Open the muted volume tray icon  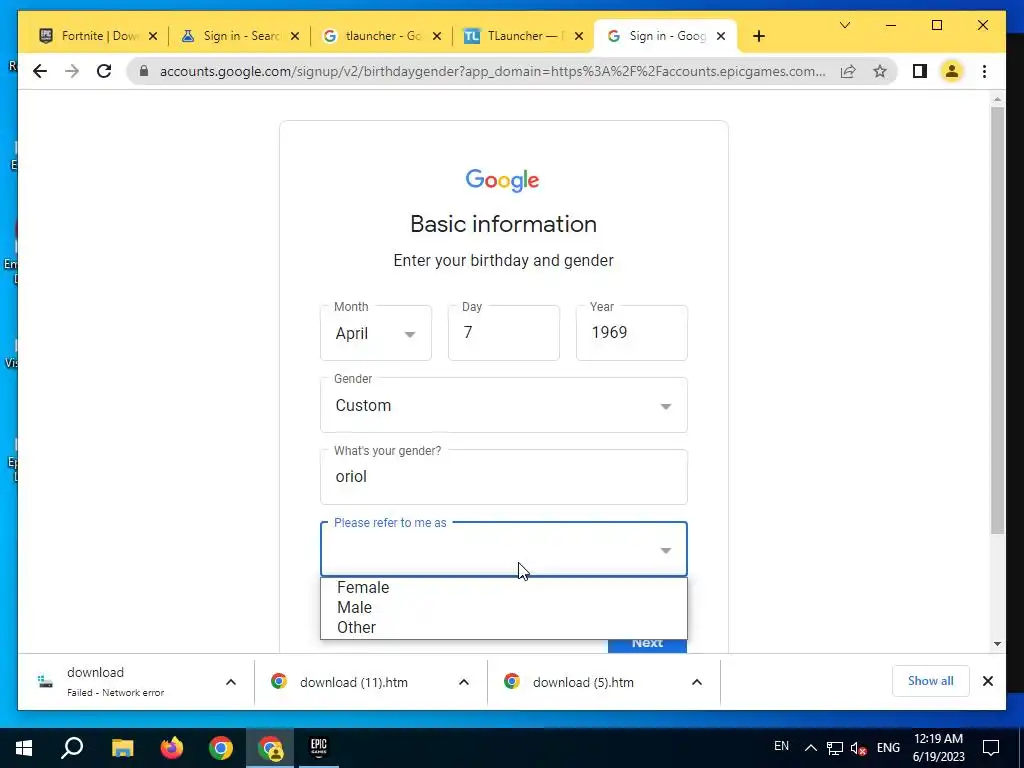pos(858,748)
